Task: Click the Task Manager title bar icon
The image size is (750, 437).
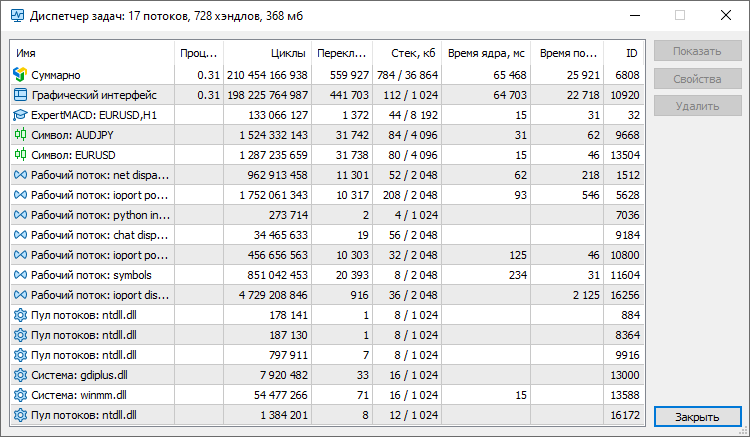Action: 17,16
